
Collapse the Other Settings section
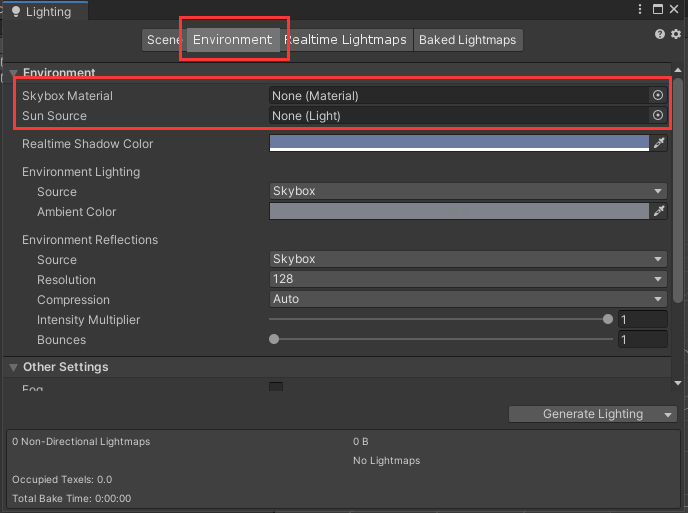14,367
